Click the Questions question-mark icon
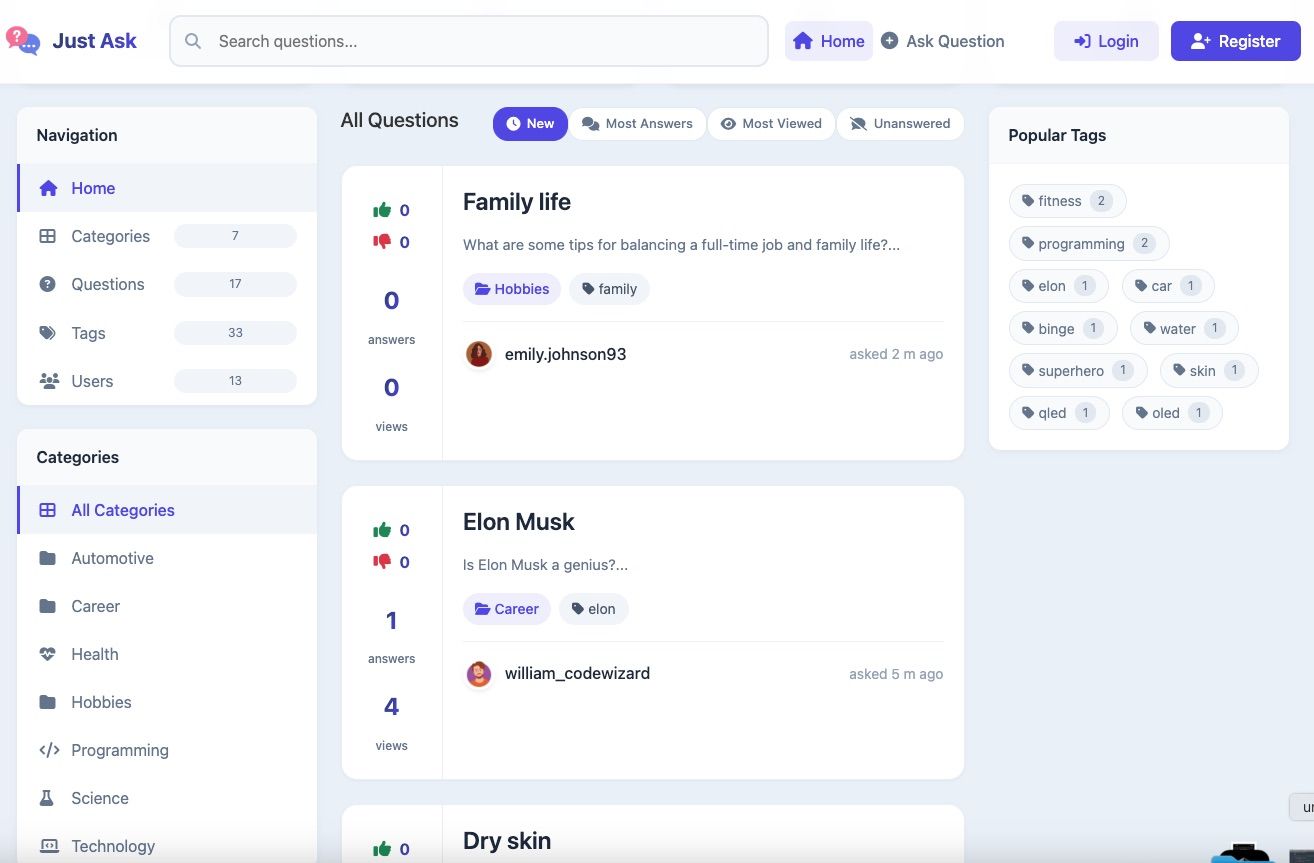Screen dimensions: 1314x863 47,284
